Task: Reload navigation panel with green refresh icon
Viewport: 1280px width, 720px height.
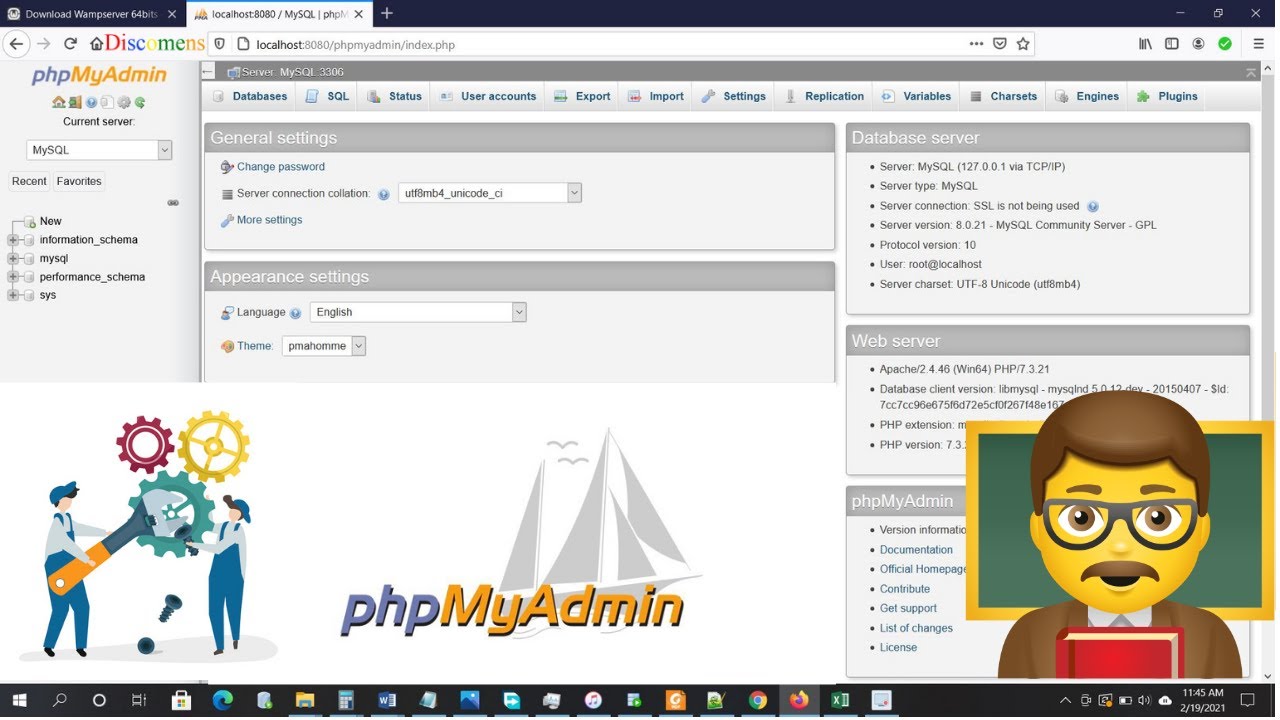Action: click(140, 102)
